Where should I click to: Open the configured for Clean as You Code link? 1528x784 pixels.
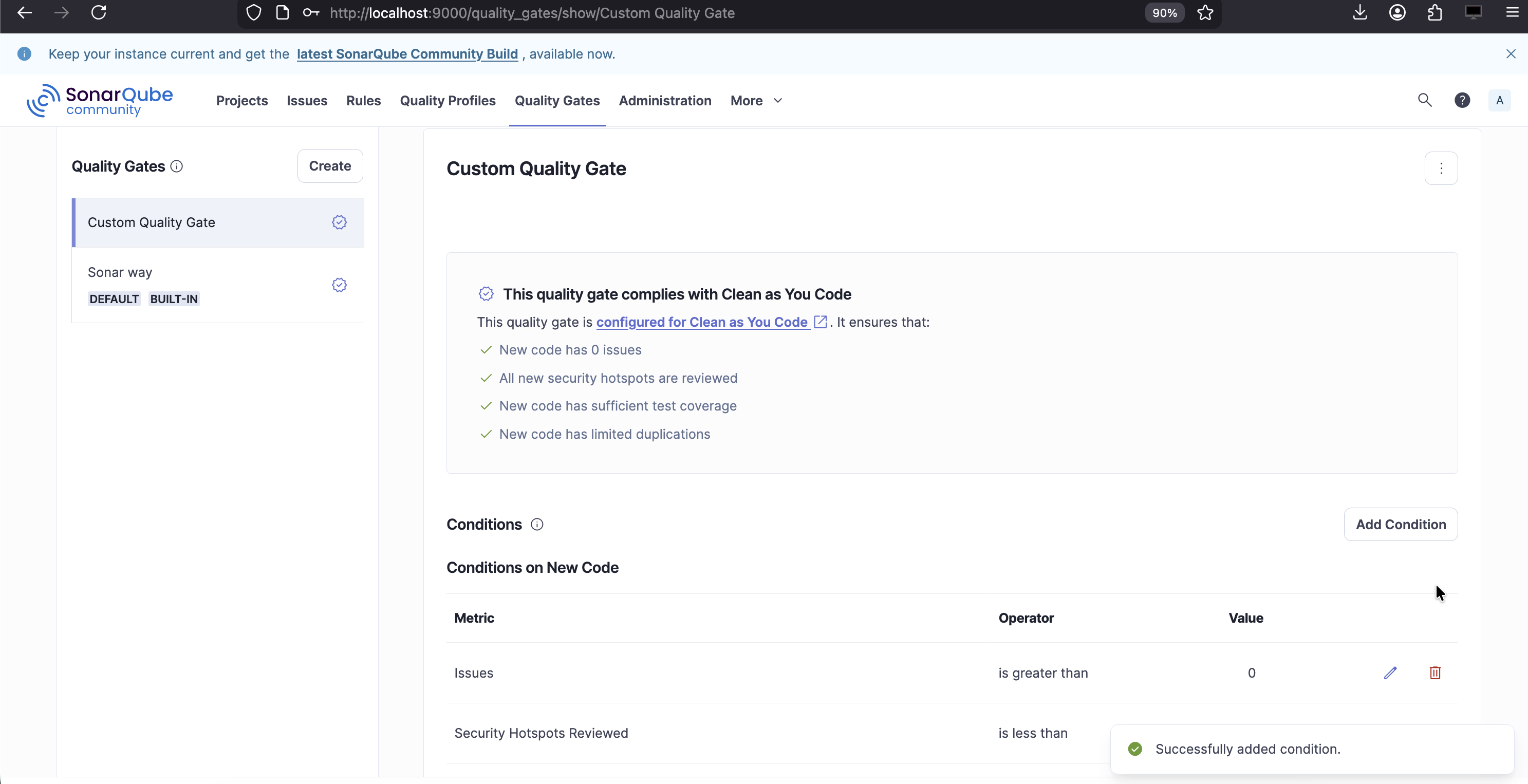702,322
